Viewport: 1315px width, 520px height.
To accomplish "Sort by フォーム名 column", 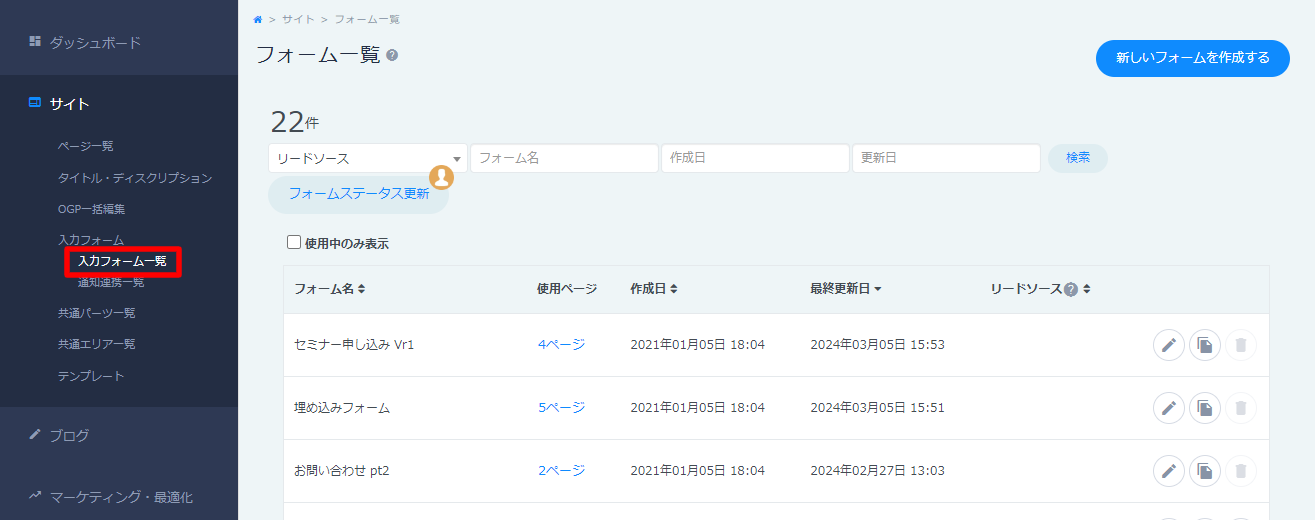I will pos(330,289).
